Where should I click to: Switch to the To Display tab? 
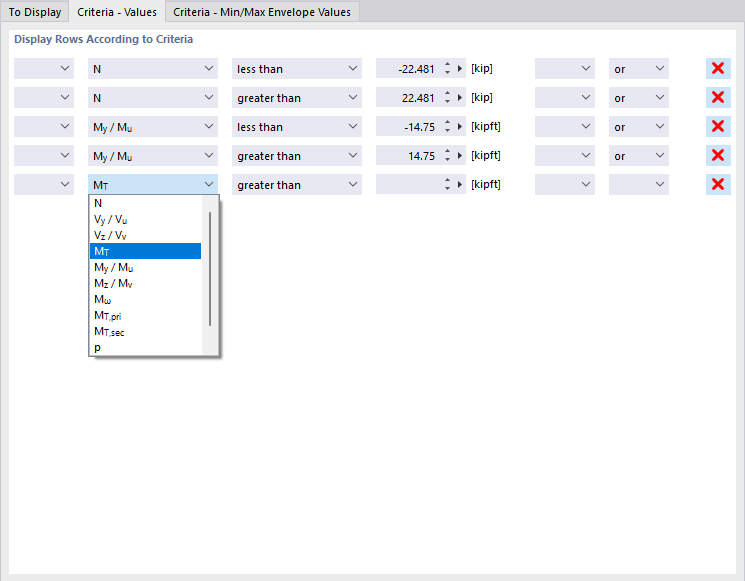pos(35,12)
